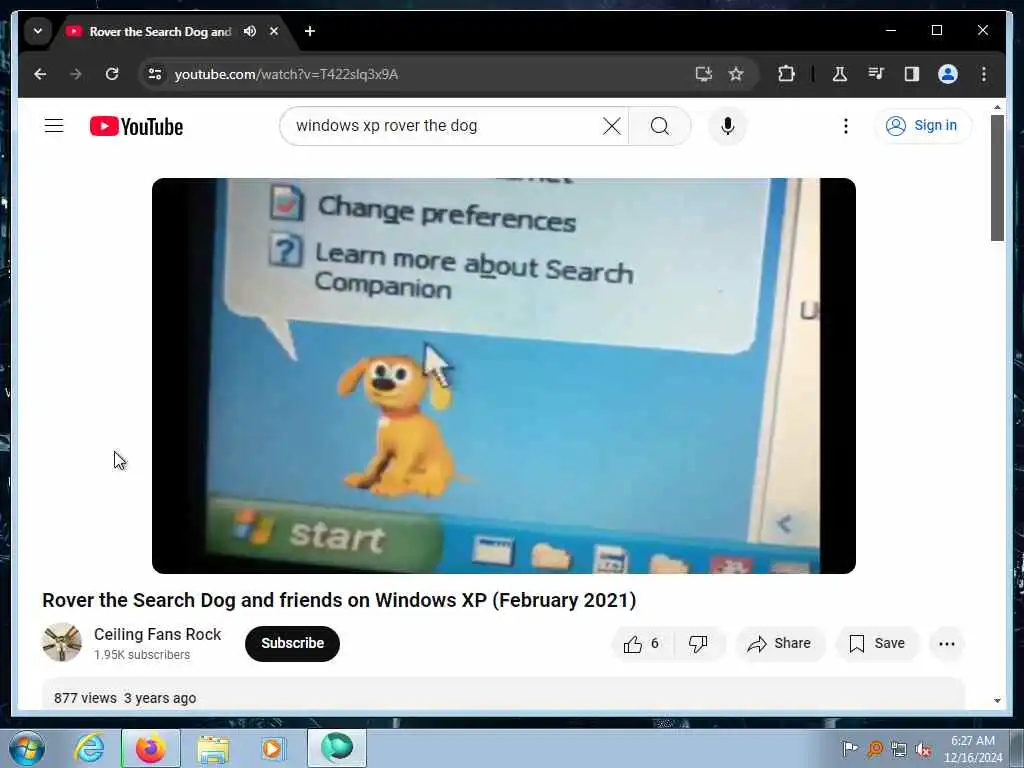Screen dimensions: 1024x768
Task: Open the Extensions puzzle icon
Action: point(786,74)
